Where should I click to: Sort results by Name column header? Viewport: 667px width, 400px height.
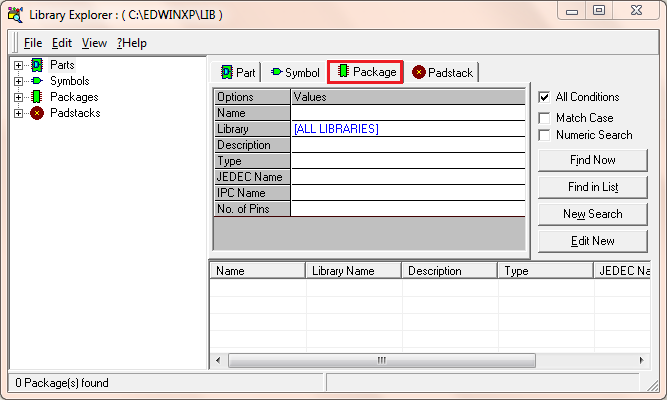[258, 271]
